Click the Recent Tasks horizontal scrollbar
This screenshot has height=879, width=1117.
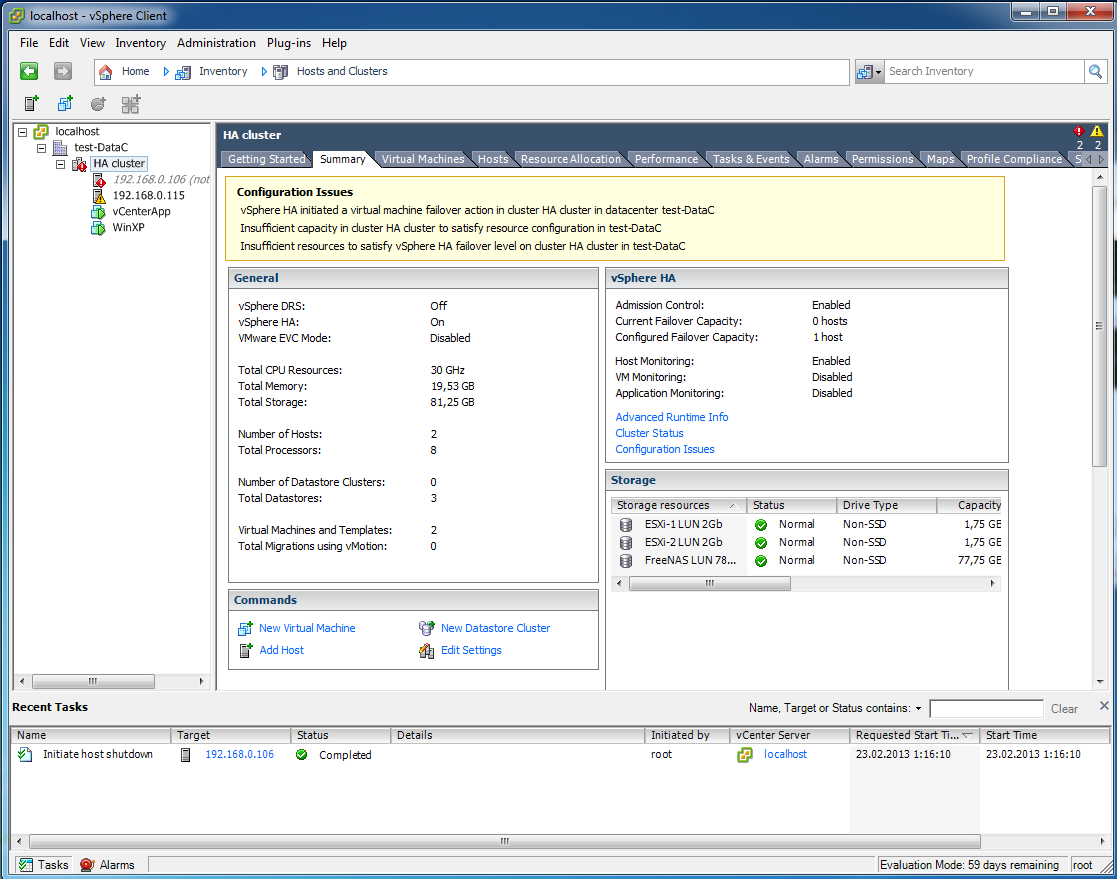505,841
